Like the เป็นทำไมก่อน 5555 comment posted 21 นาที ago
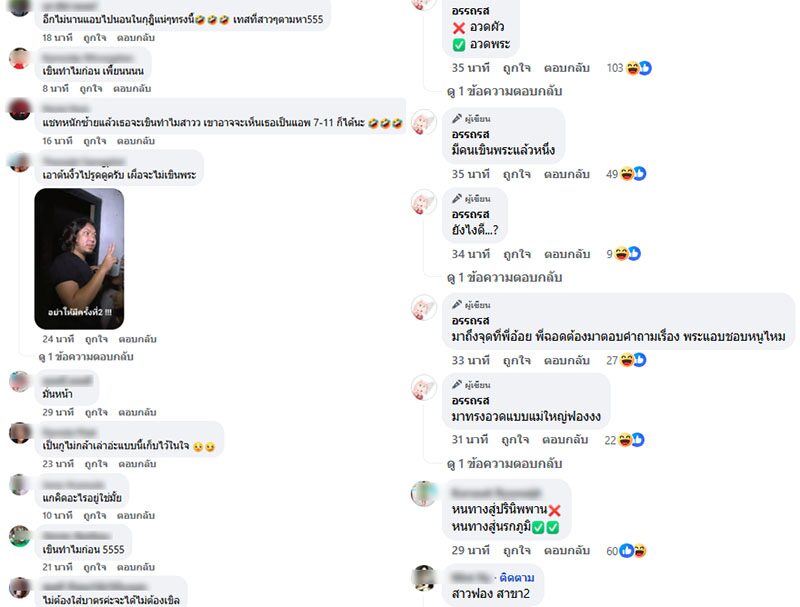800x607 pixels. pos(95,567)
